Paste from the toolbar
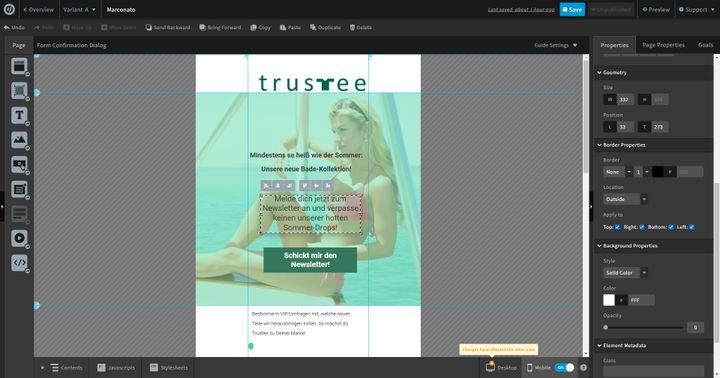The image size is (720, 378). pyautogui.click(x=290, y=28)
